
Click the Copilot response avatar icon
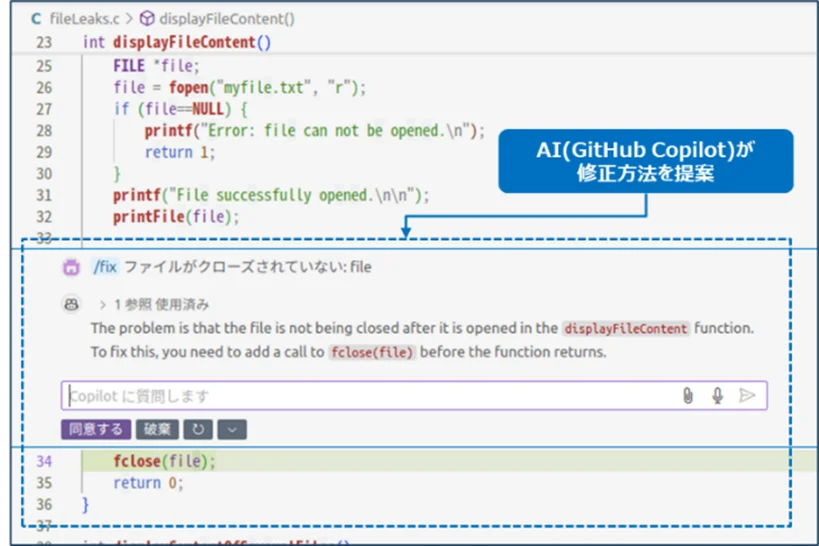pyautogui.click(x=72, y=304)
